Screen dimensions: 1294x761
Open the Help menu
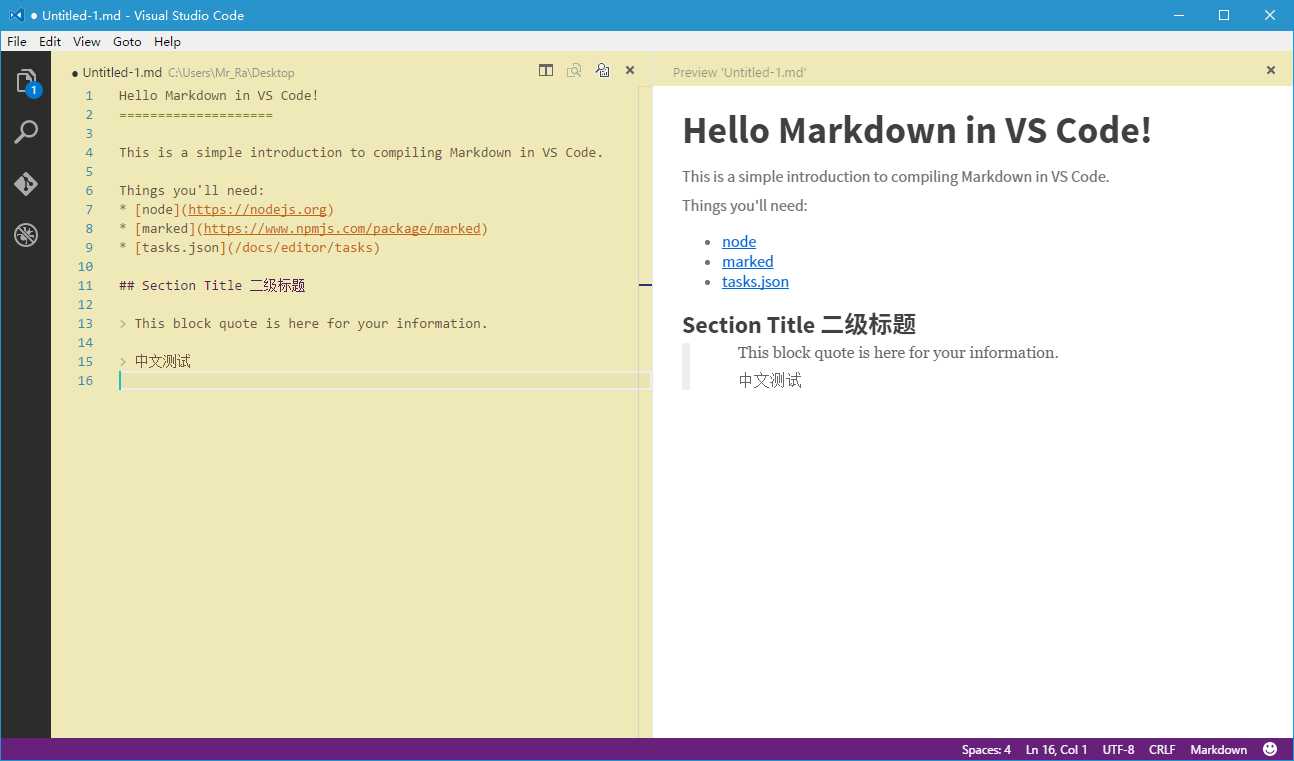coord(167,42)
